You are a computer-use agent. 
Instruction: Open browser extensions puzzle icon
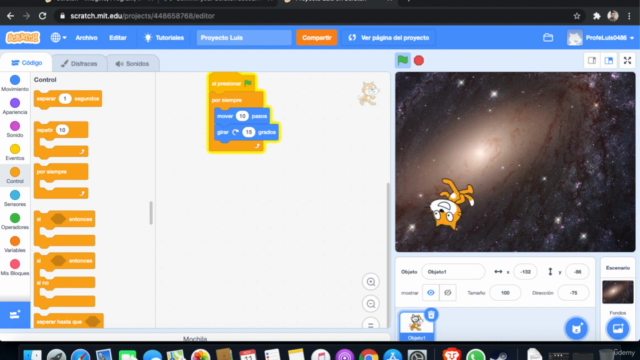(x=597, y=16)
